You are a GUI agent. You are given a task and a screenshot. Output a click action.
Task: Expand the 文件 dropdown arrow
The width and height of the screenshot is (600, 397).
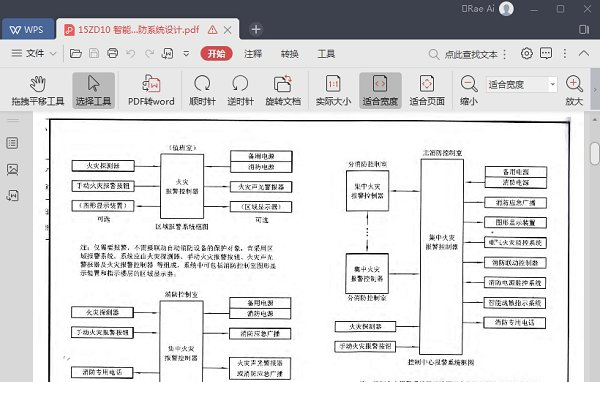tap(53, 54)
